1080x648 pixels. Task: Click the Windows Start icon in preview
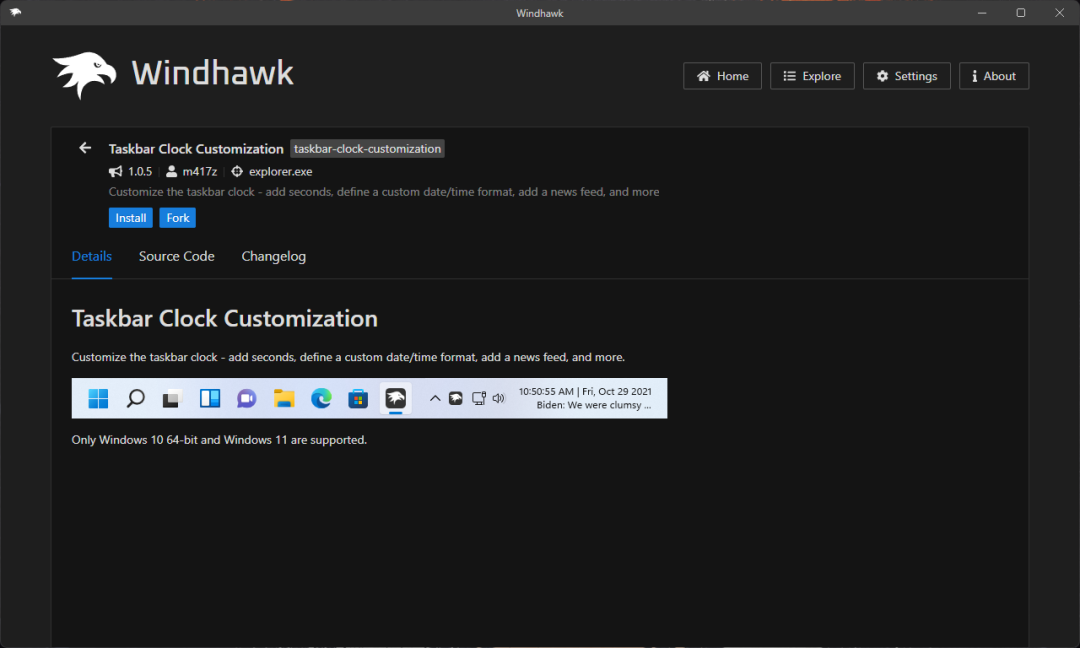pyautogui.click(x=98, y=399)
